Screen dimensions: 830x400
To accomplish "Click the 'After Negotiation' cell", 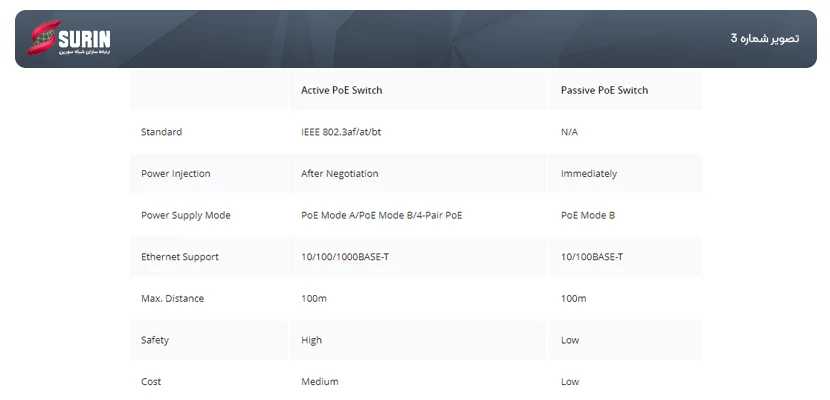I will click(340, 174).
